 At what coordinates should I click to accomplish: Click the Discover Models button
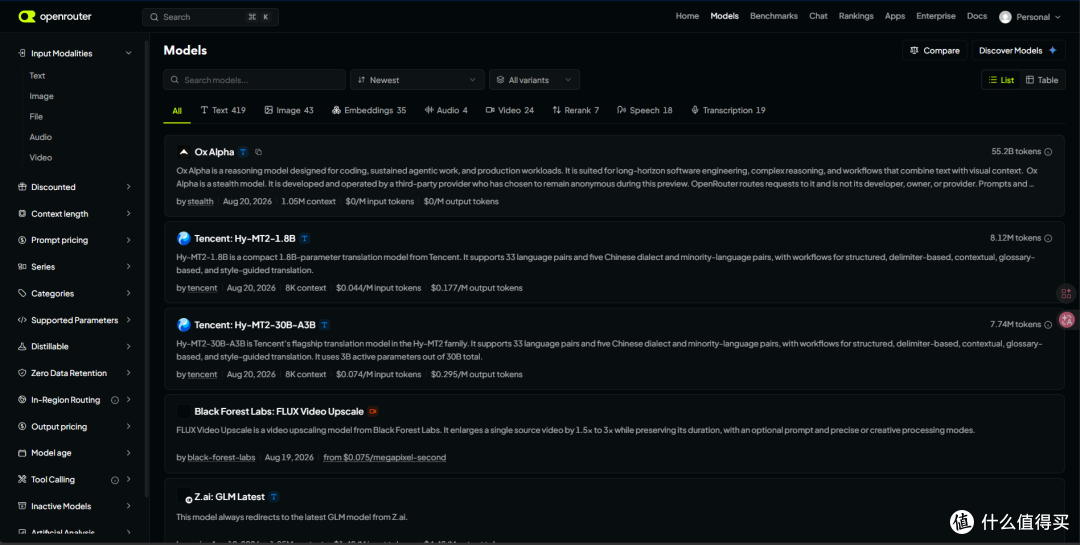pos(1018,50)
